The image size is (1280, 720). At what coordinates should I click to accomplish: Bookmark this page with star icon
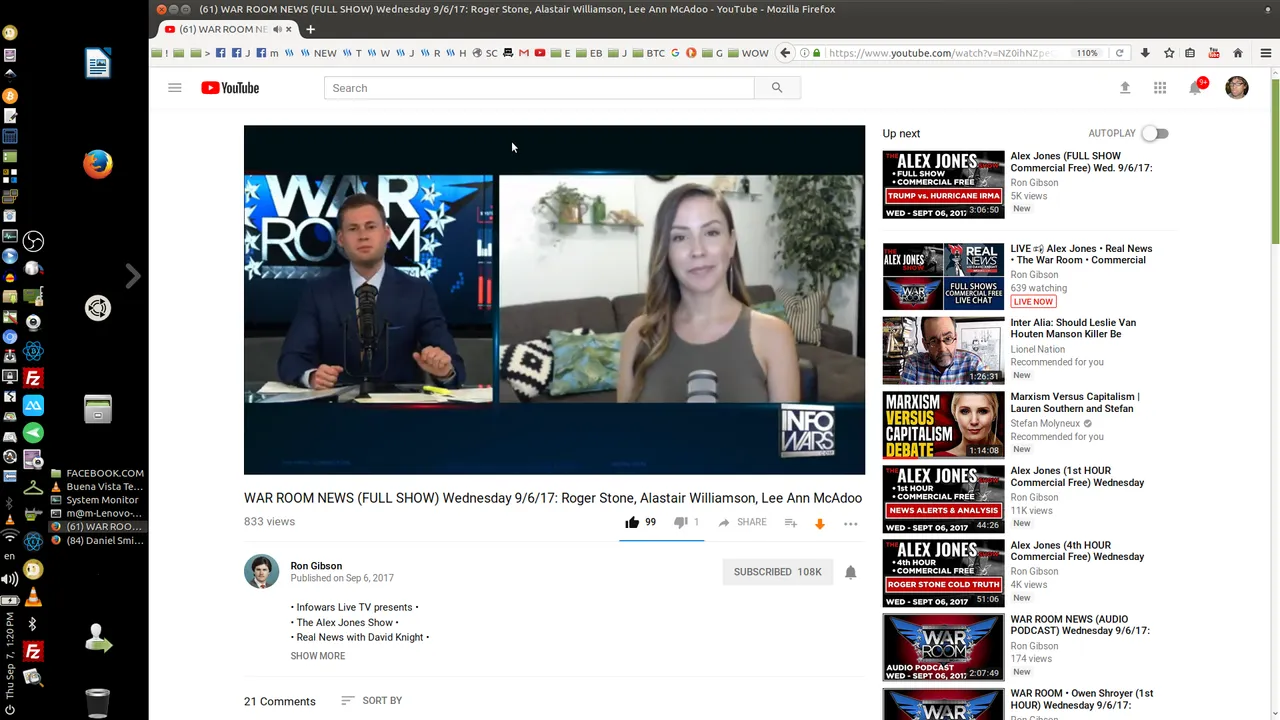pyautogui.click(x=1168, y=53)
